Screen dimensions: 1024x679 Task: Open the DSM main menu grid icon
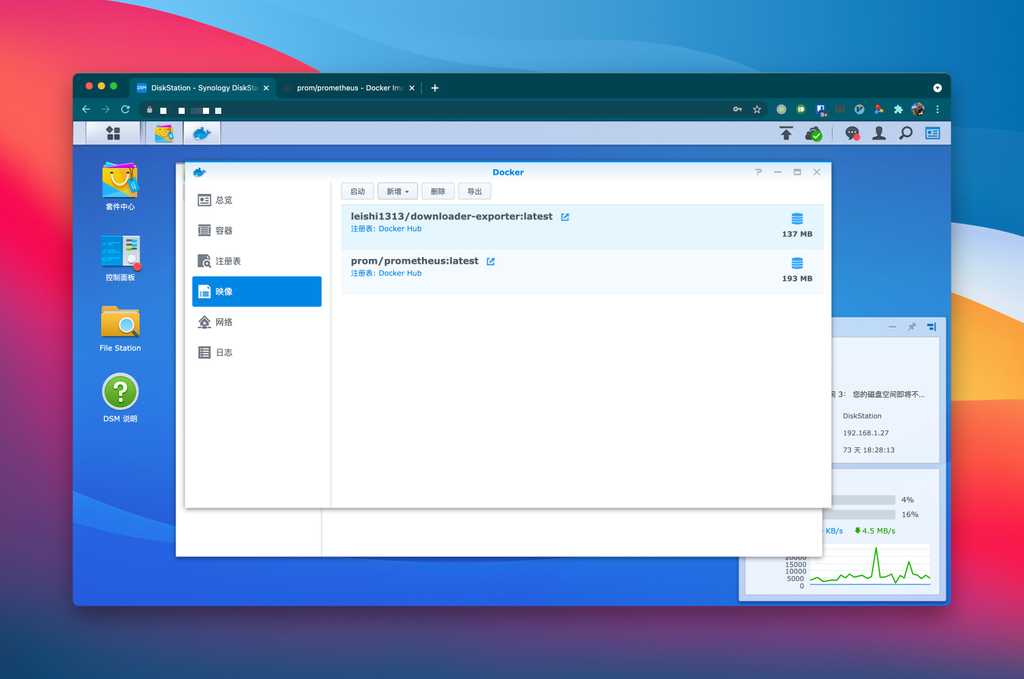click(113, 133)
